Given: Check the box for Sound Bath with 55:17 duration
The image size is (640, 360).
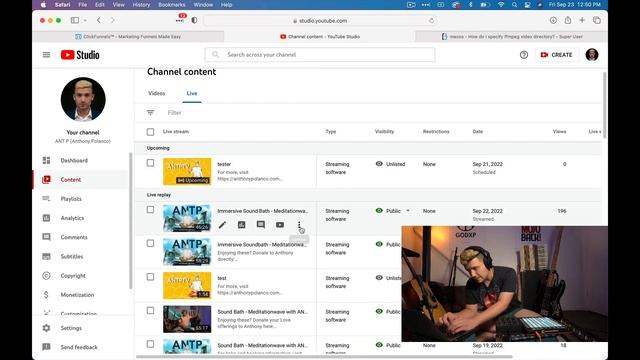Looking at the screenshot, I should 150,311.
